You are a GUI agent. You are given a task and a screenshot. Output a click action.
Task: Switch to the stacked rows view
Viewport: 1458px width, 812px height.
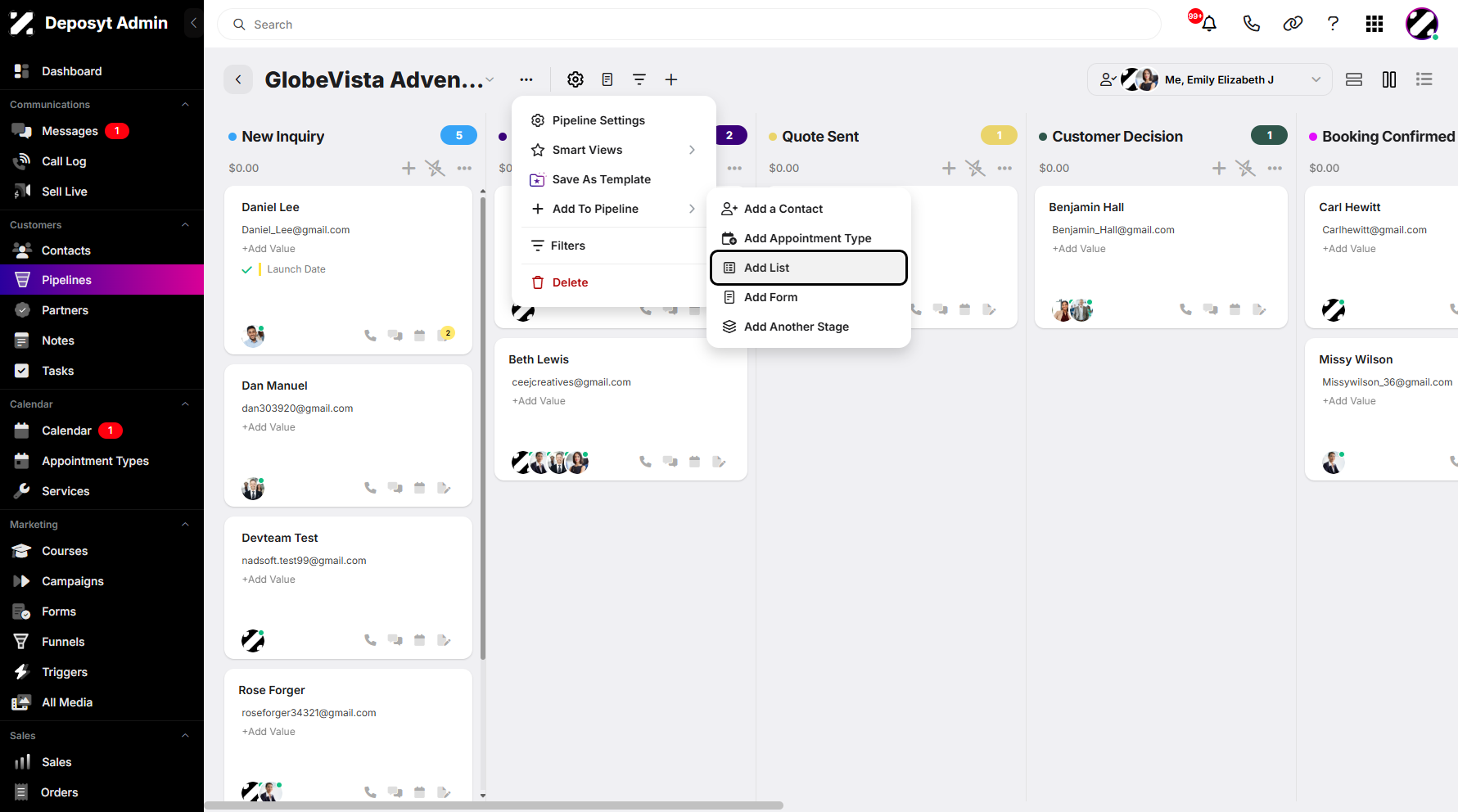pyautogui.click(x=1354, y=79)
